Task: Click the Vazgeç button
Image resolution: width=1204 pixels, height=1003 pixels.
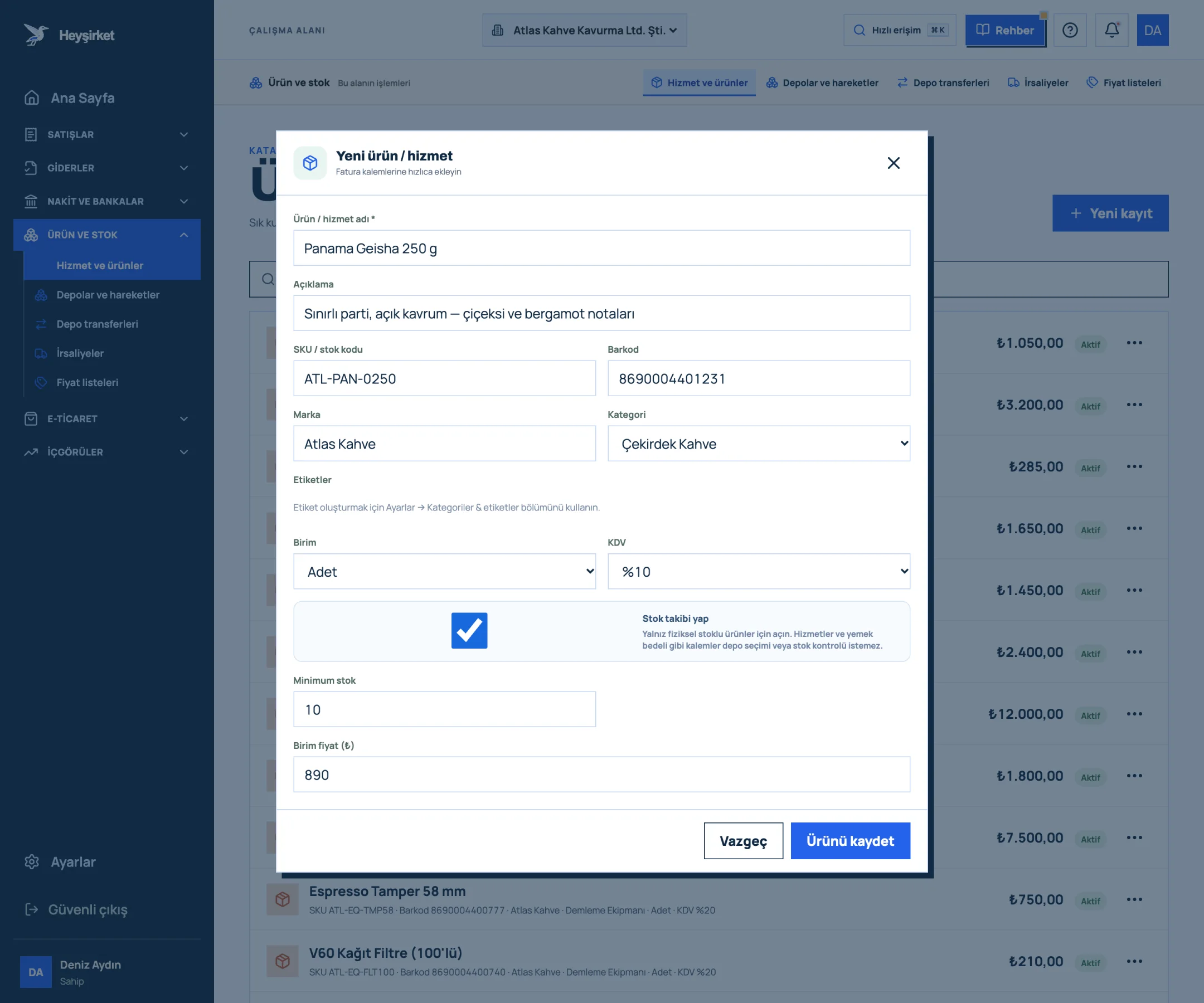Action: click(x=743, y=841)
